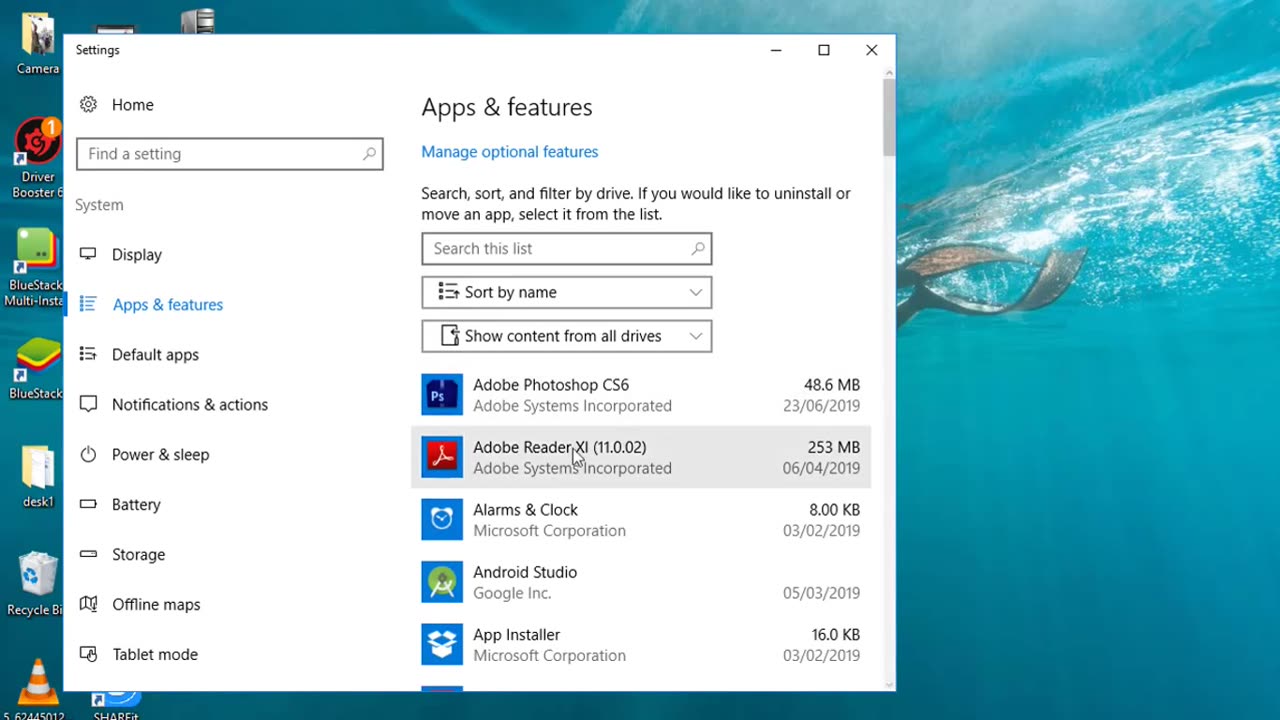The width and height of the screenshot is (1280, 720).
Task: Select the BlueStacks desktop icon
Action: click(x=36, y=368)
